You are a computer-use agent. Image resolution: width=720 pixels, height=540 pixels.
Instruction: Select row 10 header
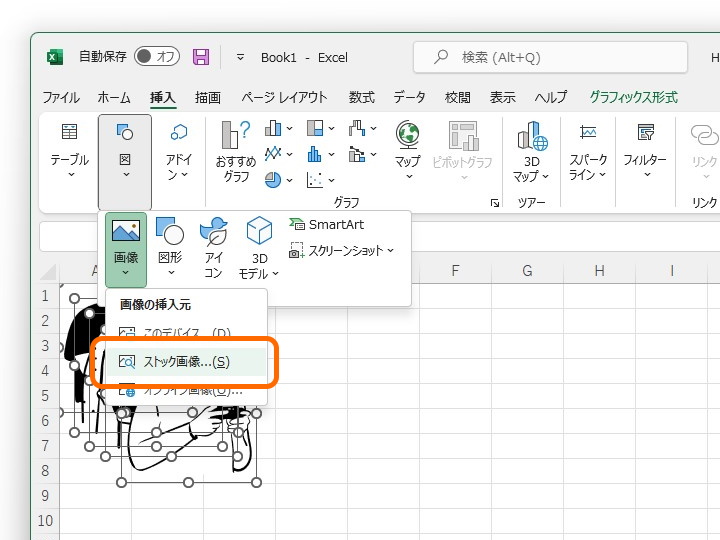coord(45,520)
